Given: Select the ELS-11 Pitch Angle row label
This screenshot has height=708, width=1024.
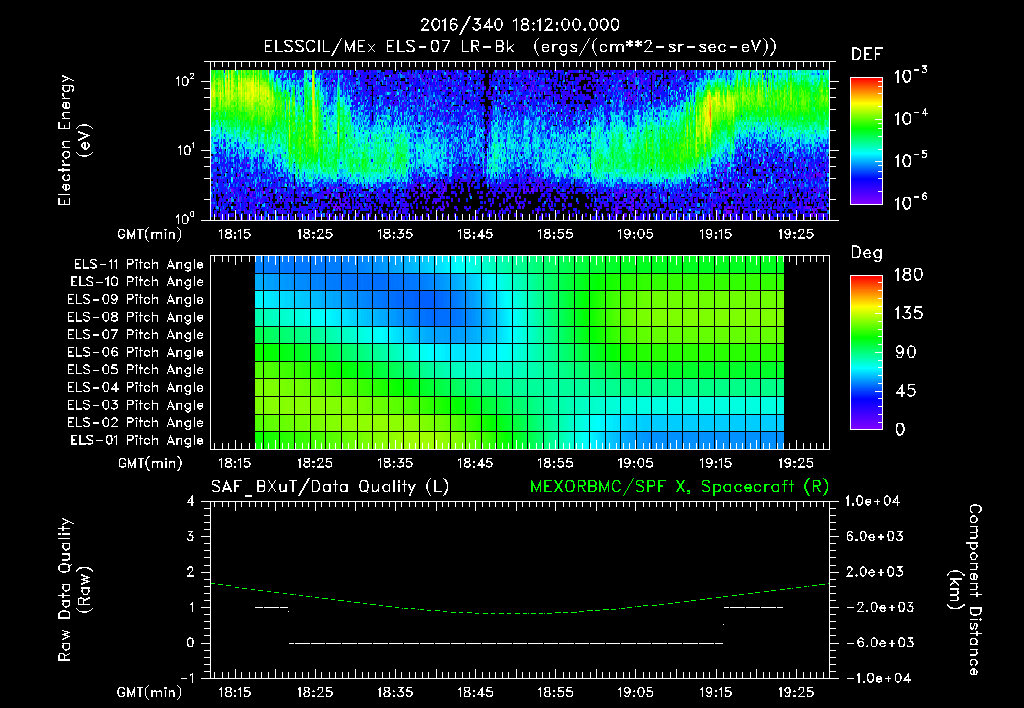Looking at the screenshot, I should 138,265.
